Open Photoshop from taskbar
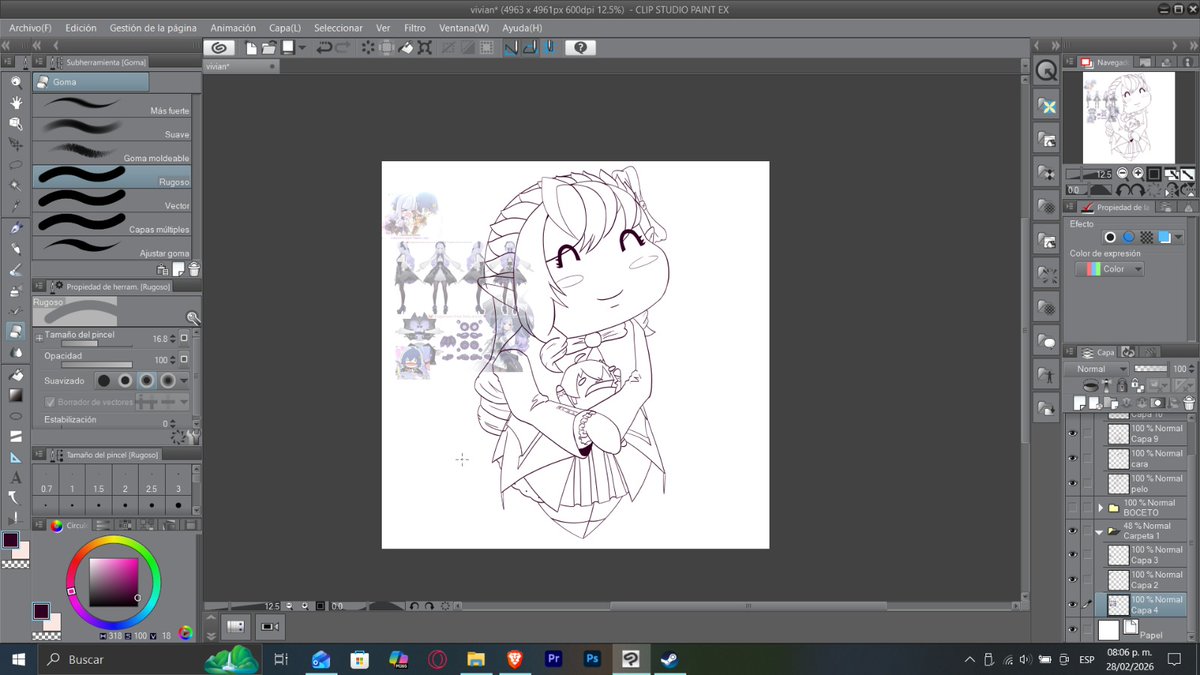Image resolution: width=1200 pixels, height=675 pixels. click(x=591, y=659)
